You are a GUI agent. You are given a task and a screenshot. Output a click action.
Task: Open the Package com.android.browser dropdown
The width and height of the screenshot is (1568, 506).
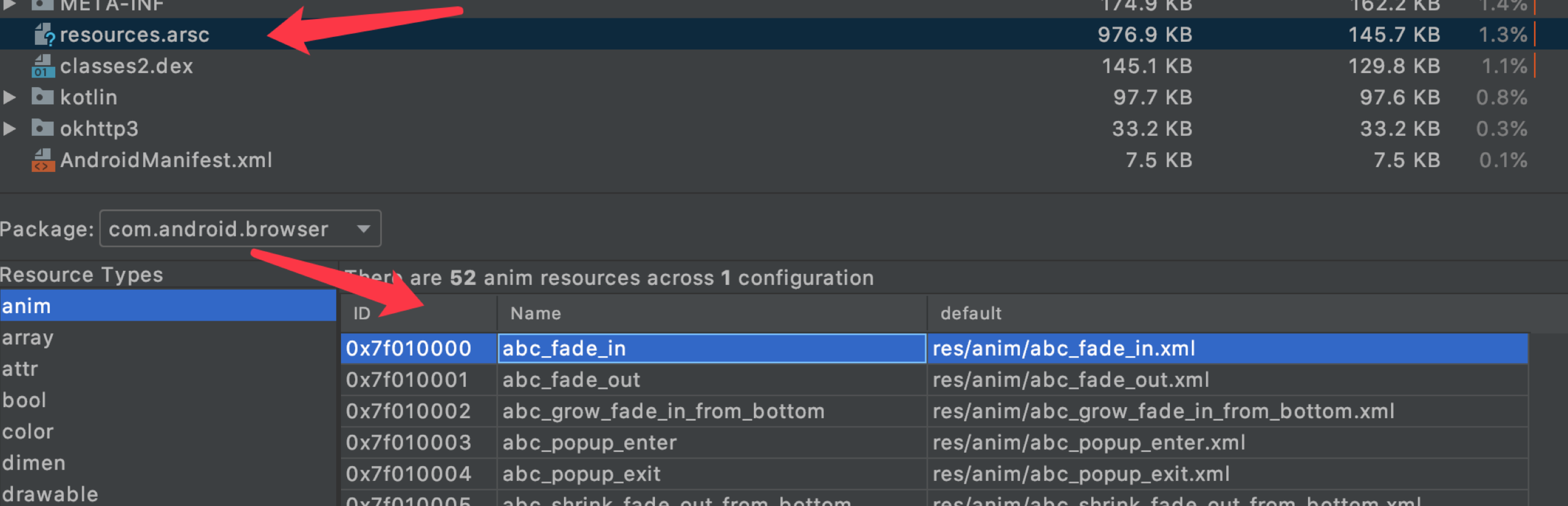point(240,228)
